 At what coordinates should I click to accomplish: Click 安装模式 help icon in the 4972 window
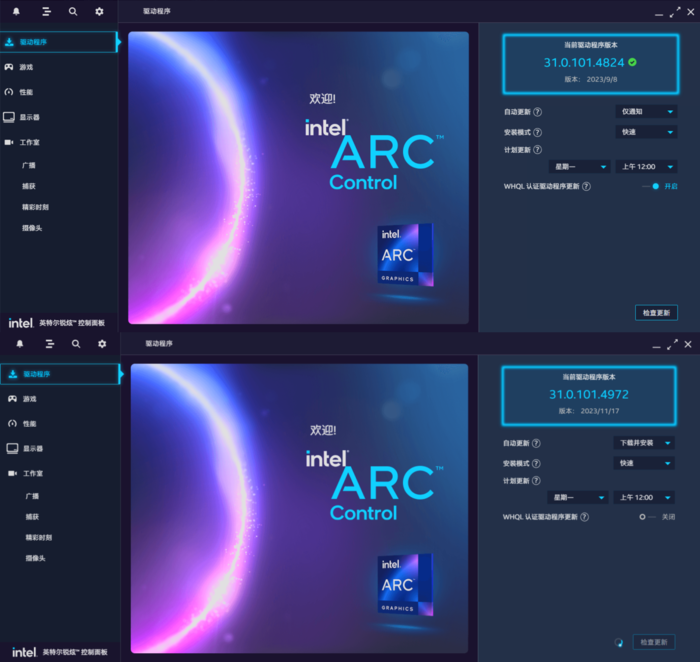(536, 463)
